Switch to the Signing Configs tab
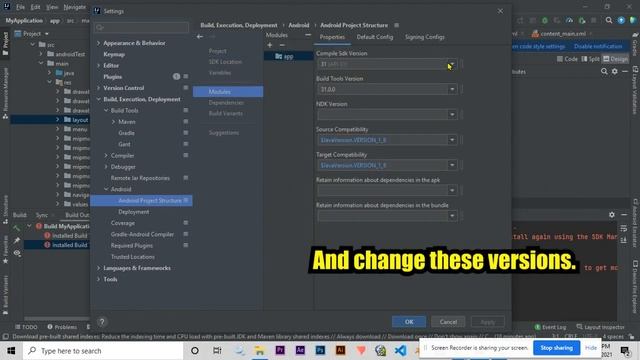The height and width of the screenshot is (360, 640). tap(424, 37)
